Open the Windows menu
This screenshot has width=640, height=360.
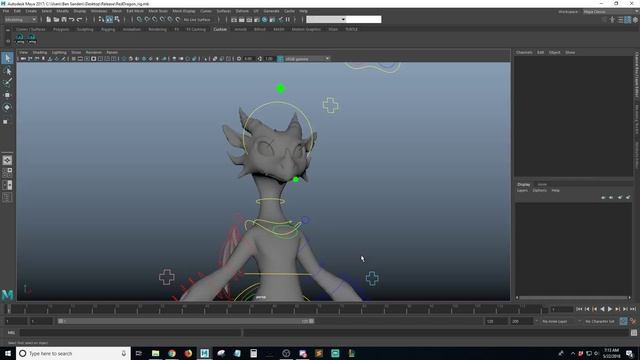99,11
